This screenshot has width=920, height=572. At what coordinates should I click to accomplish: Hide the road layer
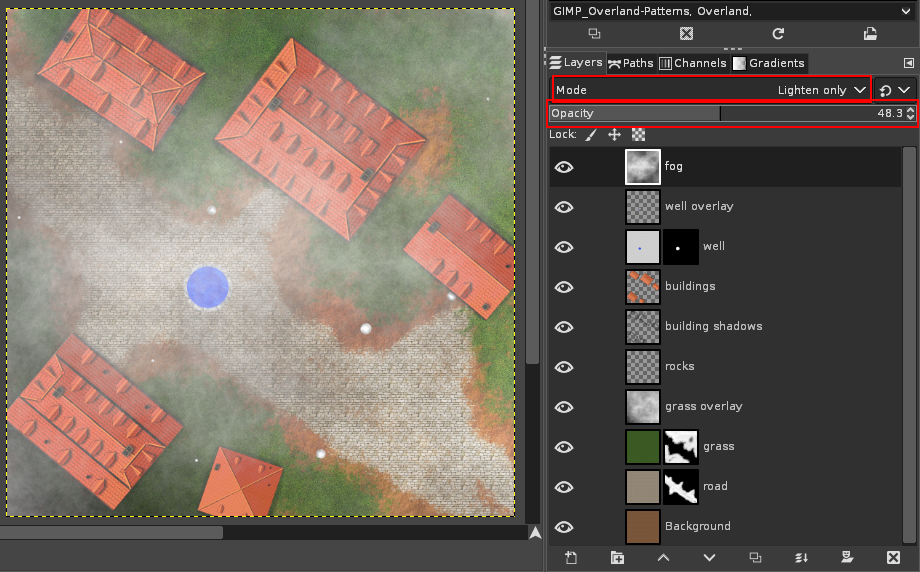[x=564, y=487]
